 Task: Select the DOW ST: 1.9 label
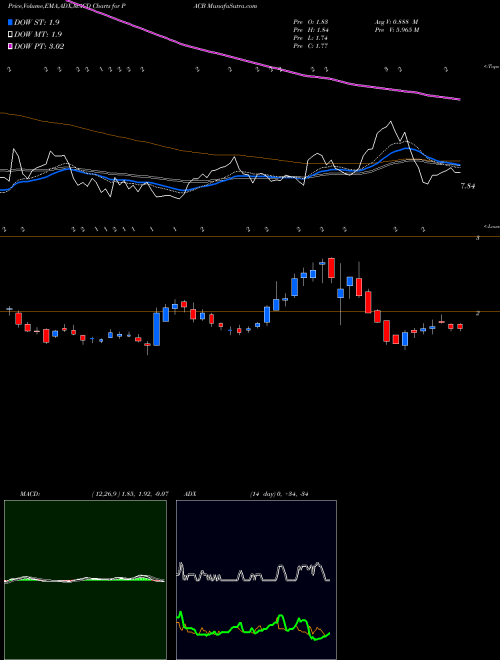pos(37,23)
